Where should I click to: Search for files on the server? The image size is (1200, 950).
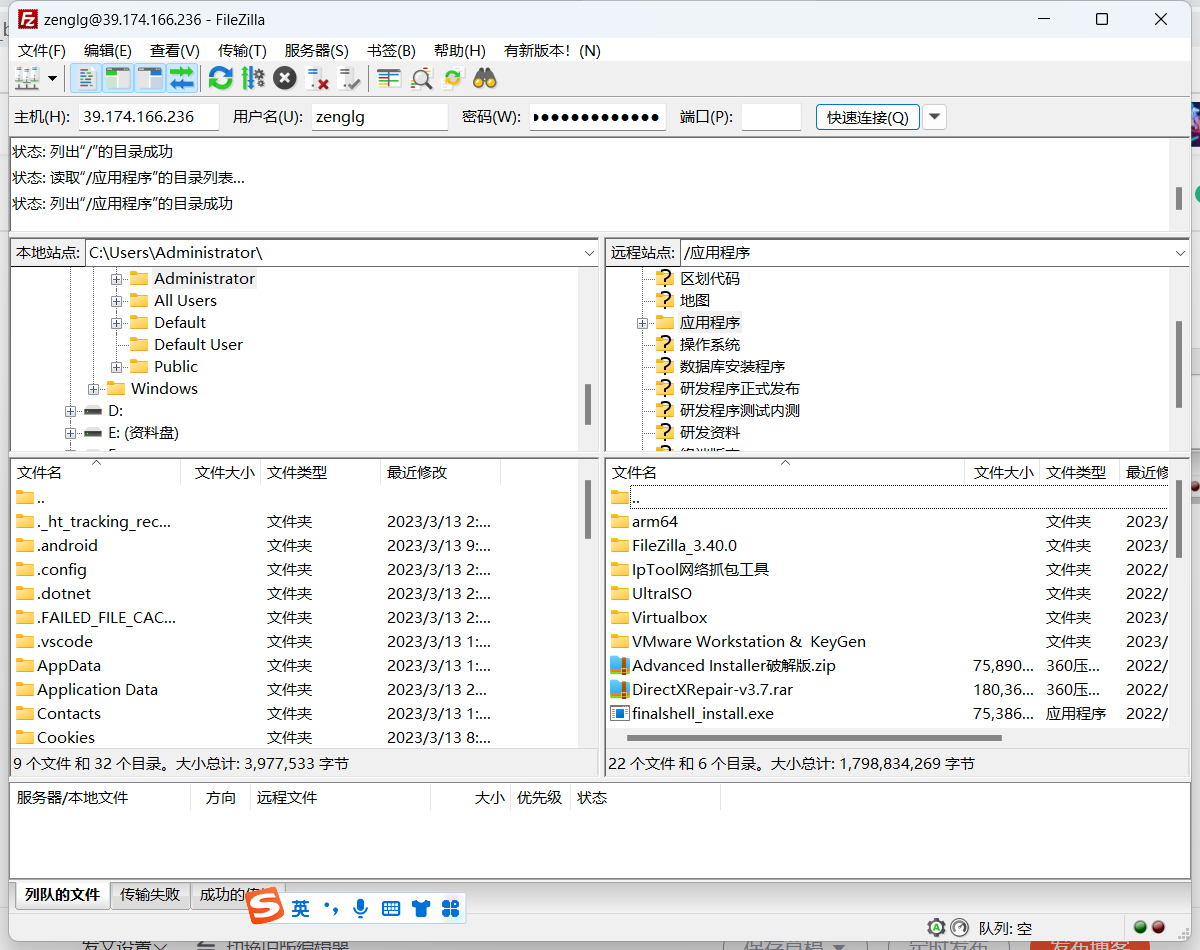tap(487, 77)
